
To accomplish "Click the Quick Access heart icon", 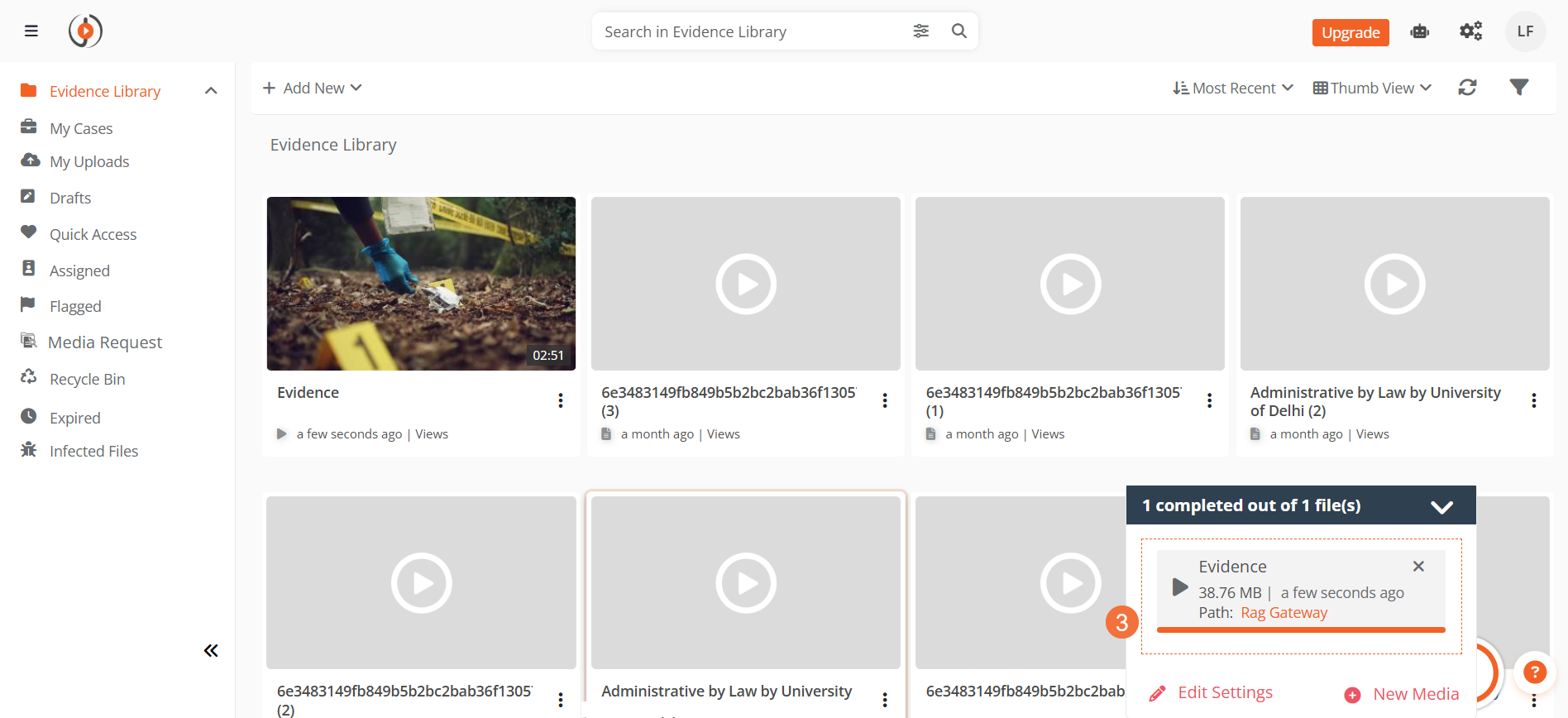I will 29,232.
